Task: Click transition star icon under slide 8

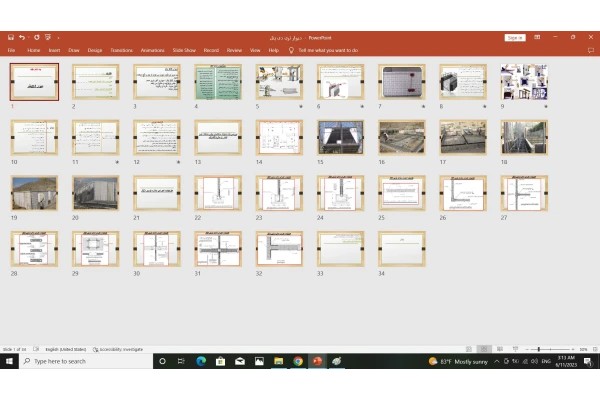Action: 484,106
